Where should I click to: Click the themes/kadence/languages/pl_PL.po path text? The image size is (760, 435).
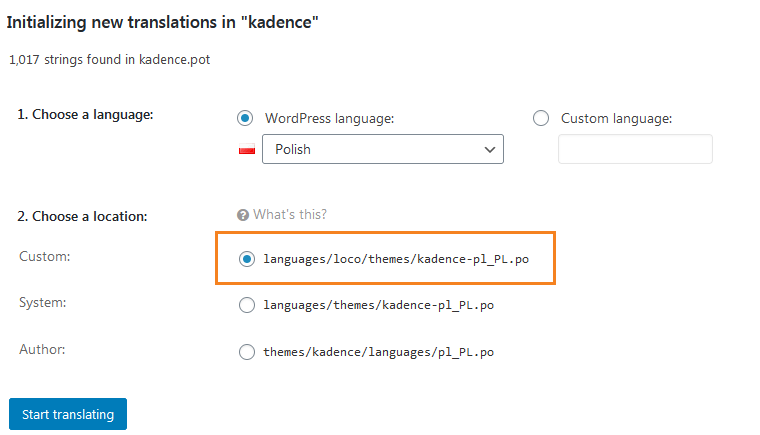coord(378,352)
